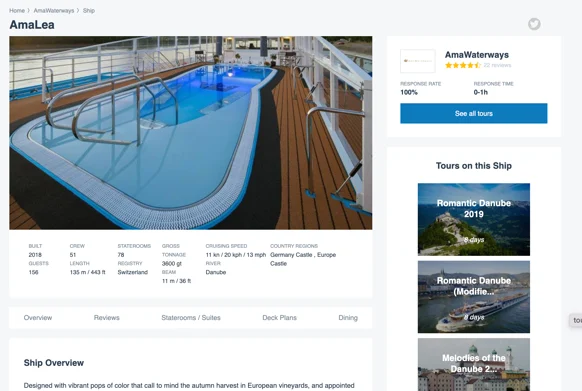Open Romantic Danube 2019 tour card
The width and height of the screenshot is (582, 391).
click(474, 219)
